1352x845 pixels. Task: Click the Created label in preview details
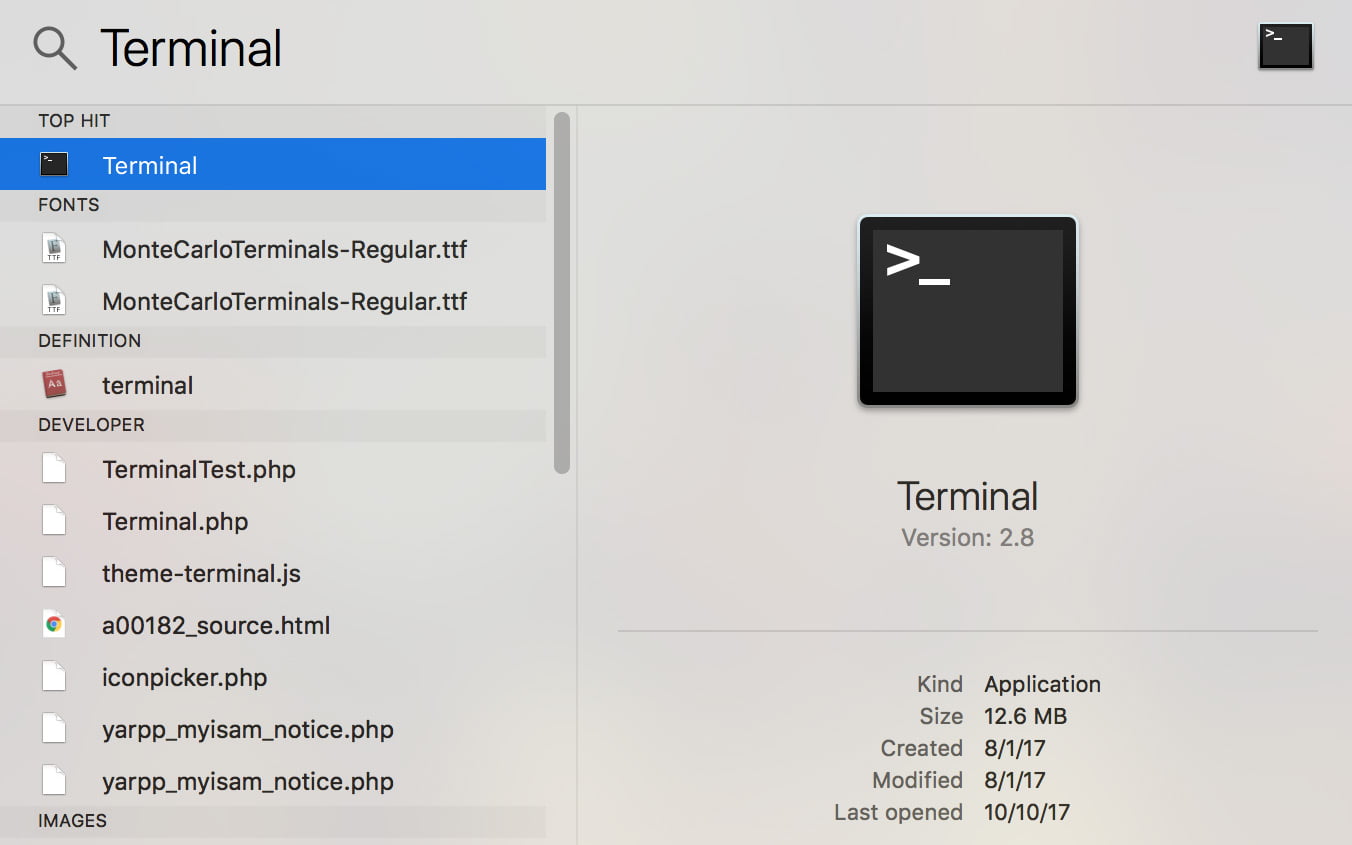[x=922, y=748]
